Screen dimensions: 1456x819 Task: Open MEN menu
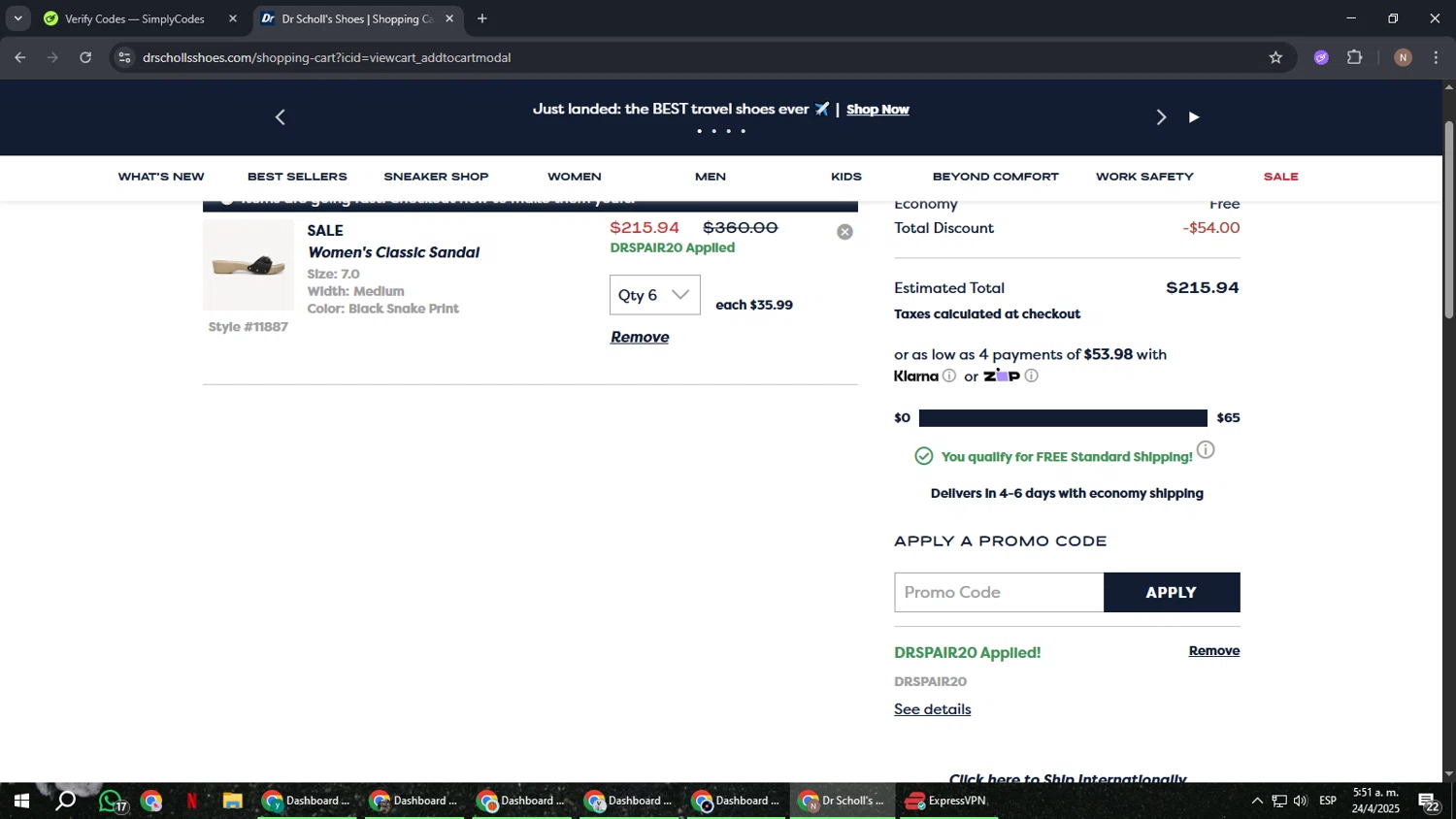(711, 177)
